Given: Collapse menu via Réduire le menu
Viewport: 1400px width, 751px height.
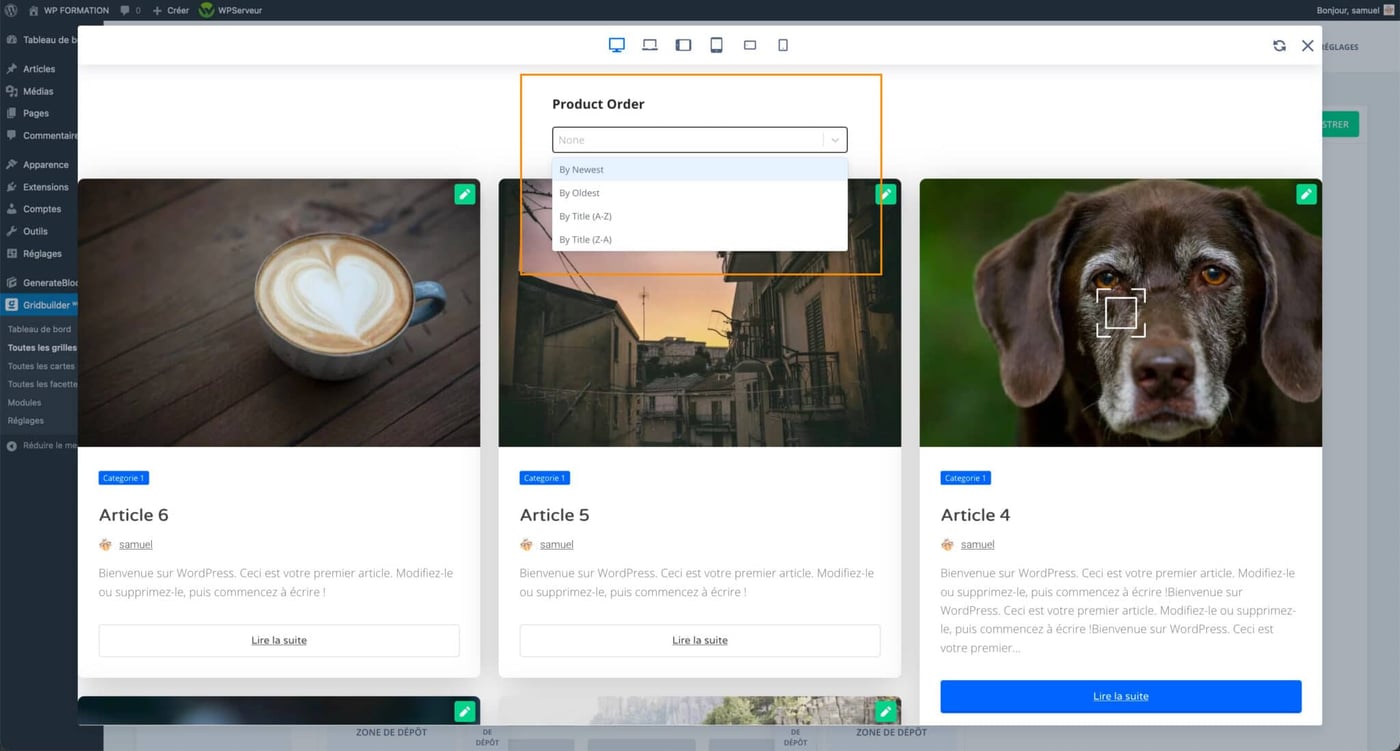Looking at the screenshot, I should (44, 445).
